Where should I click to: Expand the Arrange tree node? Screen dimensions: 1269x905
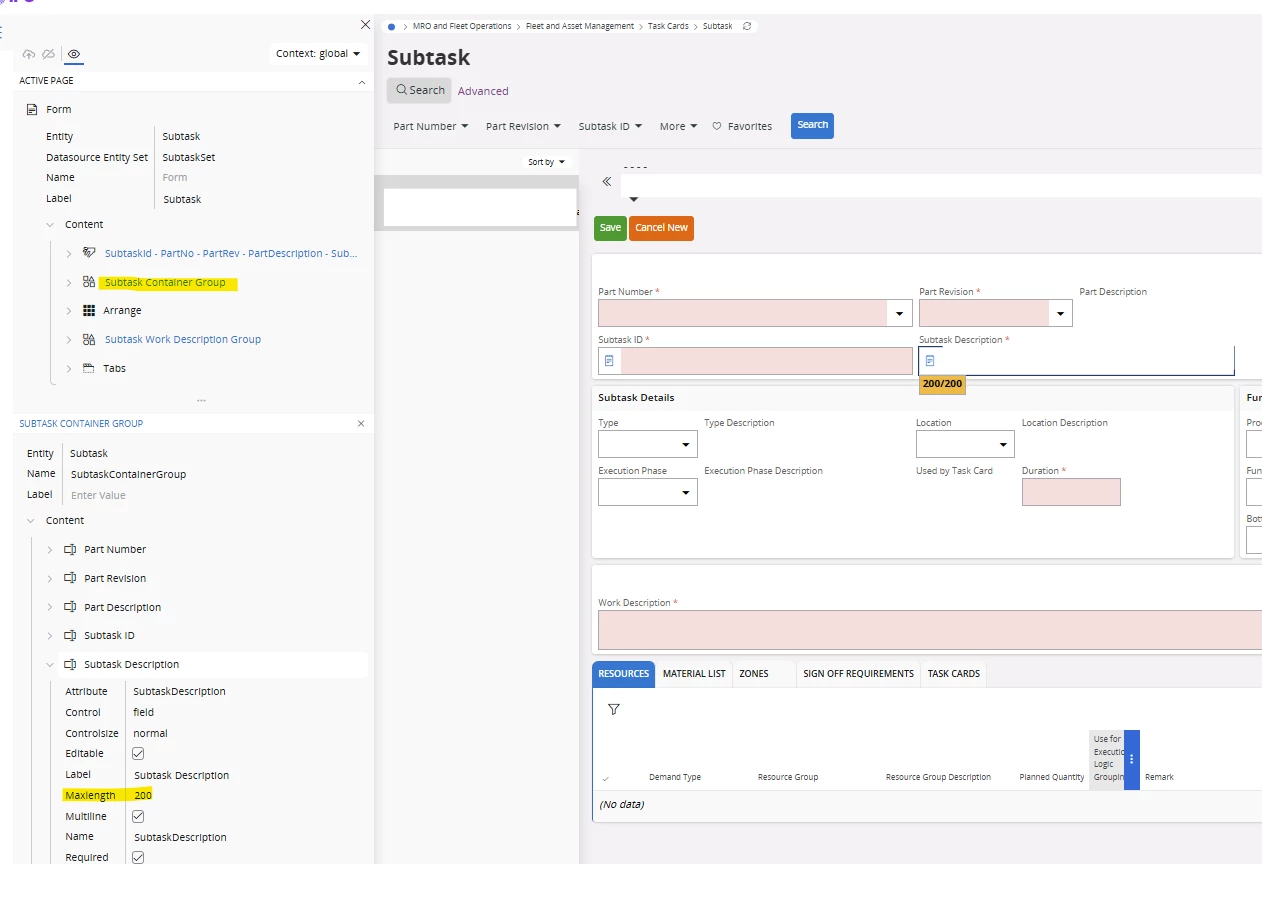69,311
